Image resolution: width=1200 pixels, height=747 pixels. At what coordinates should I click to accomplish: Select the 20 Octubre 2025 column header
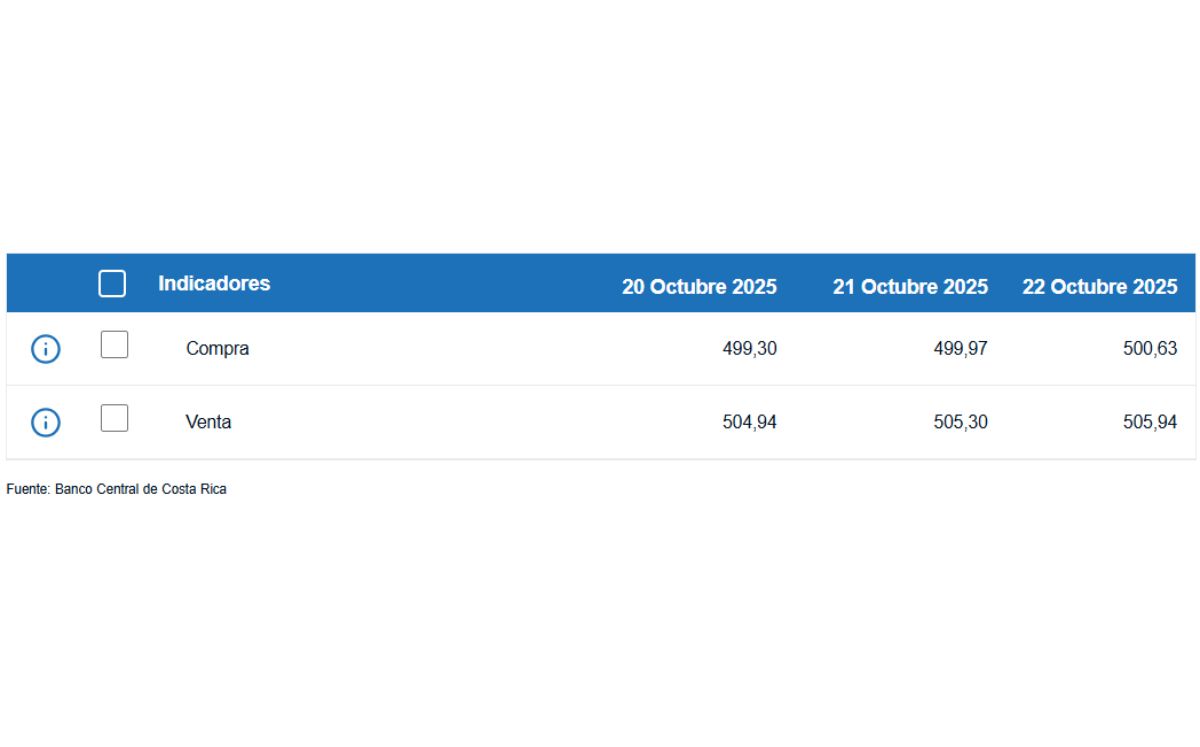pos(699,287)
